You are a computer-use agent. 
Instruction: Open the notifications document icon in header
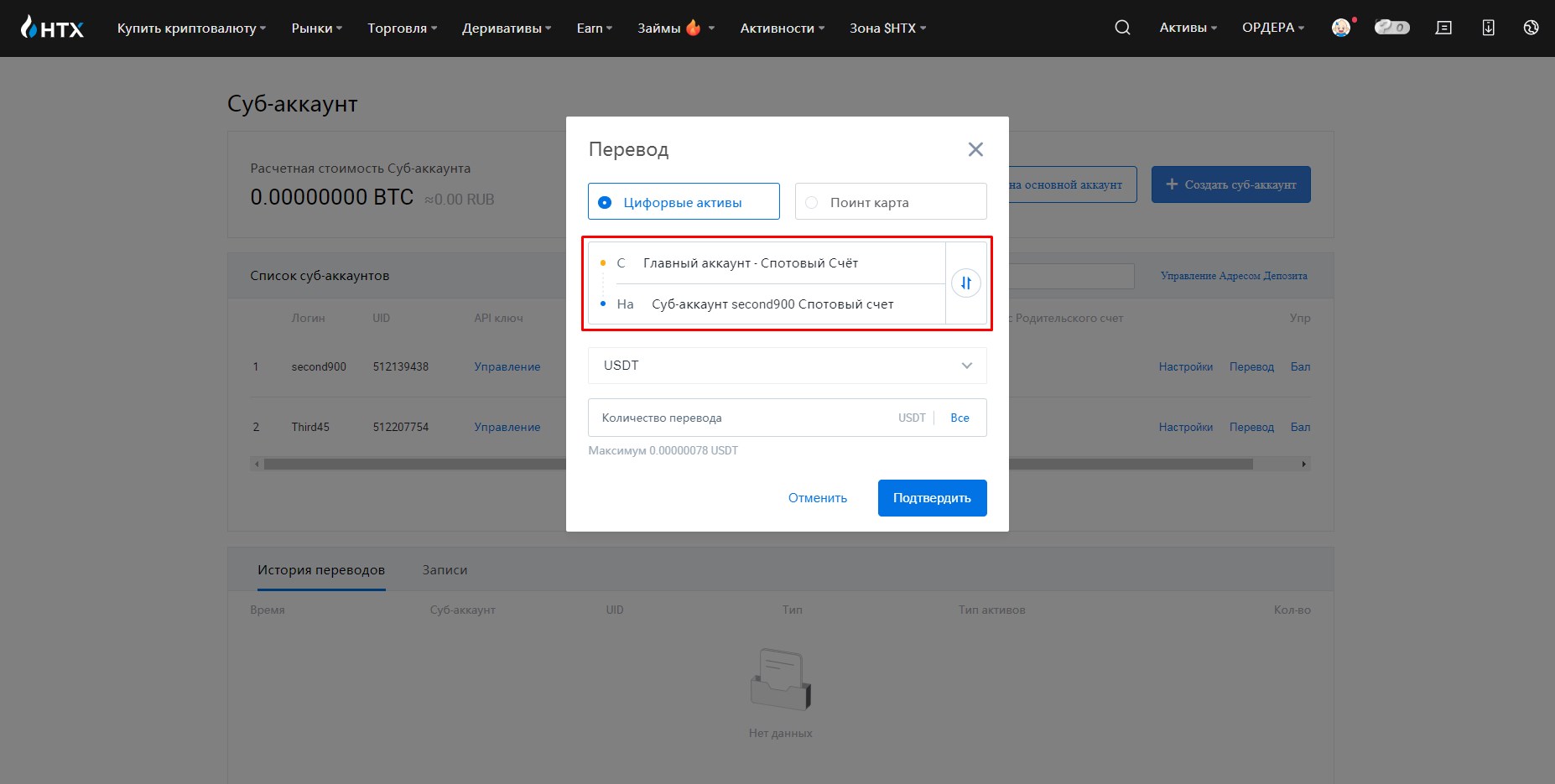point(1443,28)
